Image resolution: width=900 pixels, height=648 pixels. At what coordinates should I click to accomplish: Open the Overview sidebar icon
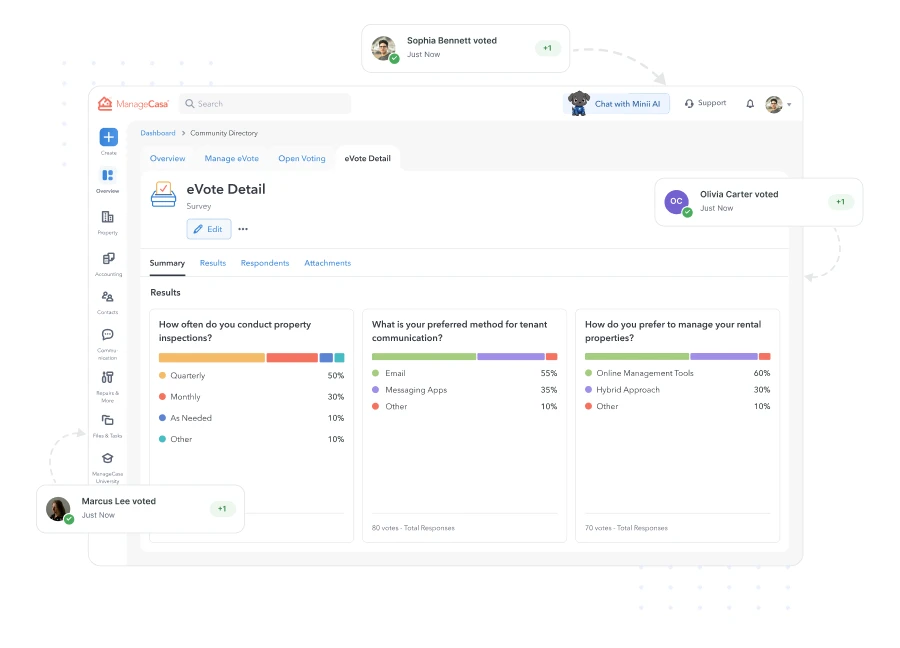tap(108, 175)
